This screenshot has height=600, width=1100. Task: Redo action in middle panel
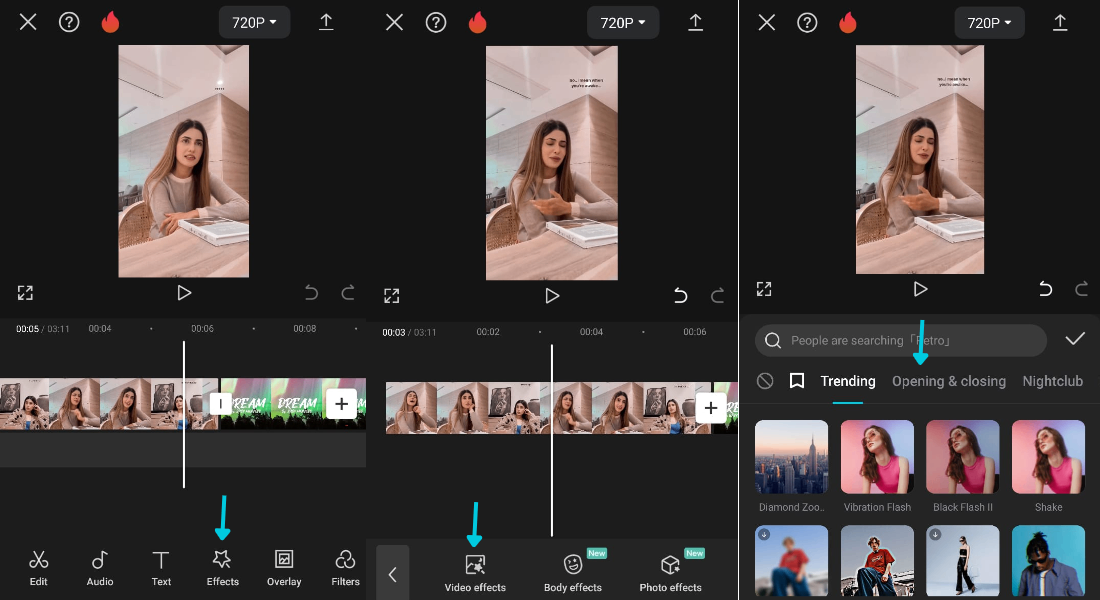coord(717,295)
